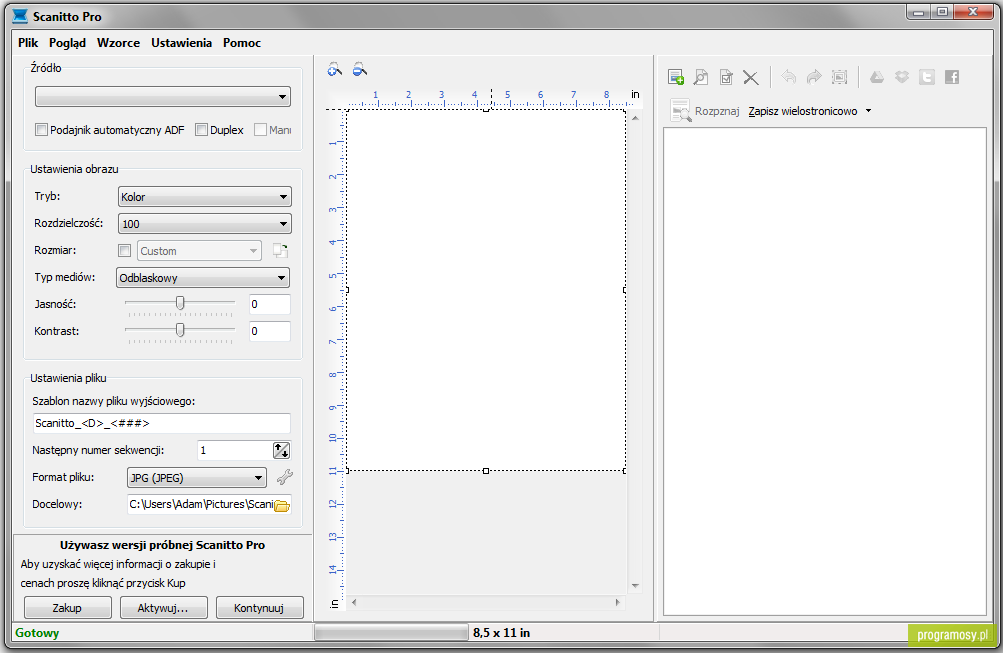The height and width of the screenshot is (653, 1003).
Task: Click the crop to selection icon
Action: [x=839, y=77]
